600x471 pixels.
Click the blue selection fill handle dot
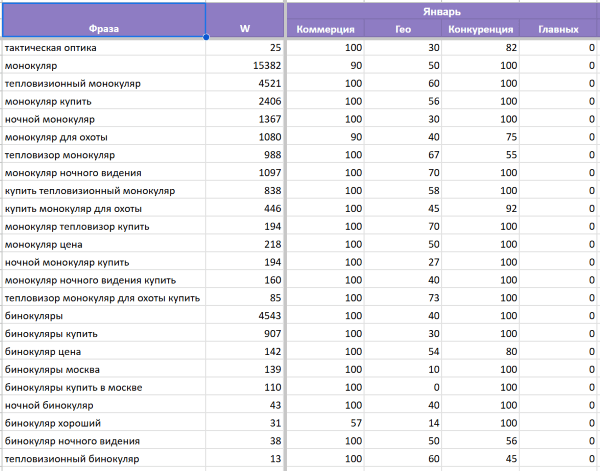(x=206, y=37)
